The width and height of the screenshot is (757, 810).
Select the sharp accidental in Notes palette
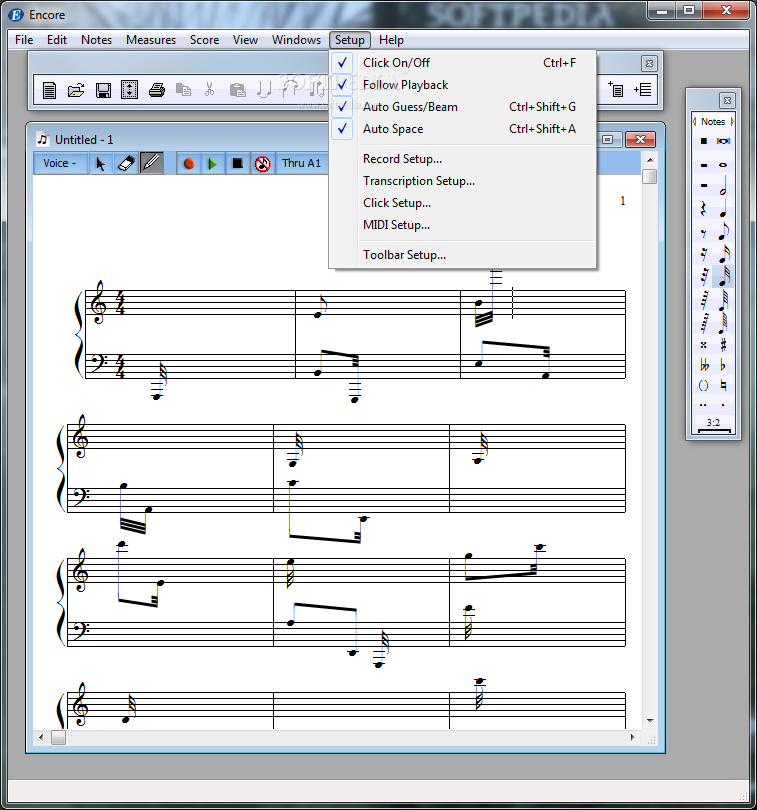click(x=723, y=345)
